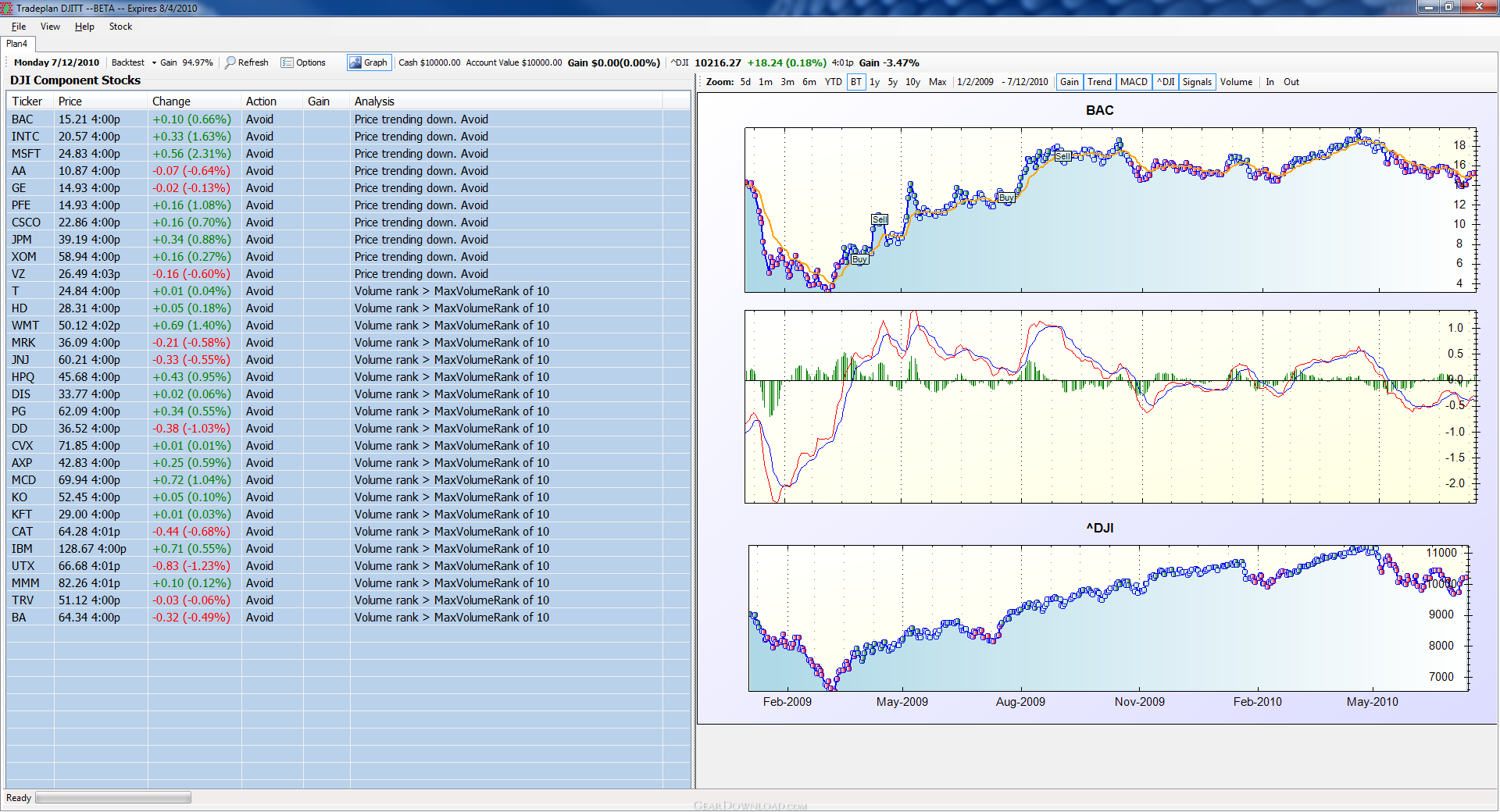Select the CAT ticker row
Viewport: 1500px width, 812px height.
[x=348, y=532]
